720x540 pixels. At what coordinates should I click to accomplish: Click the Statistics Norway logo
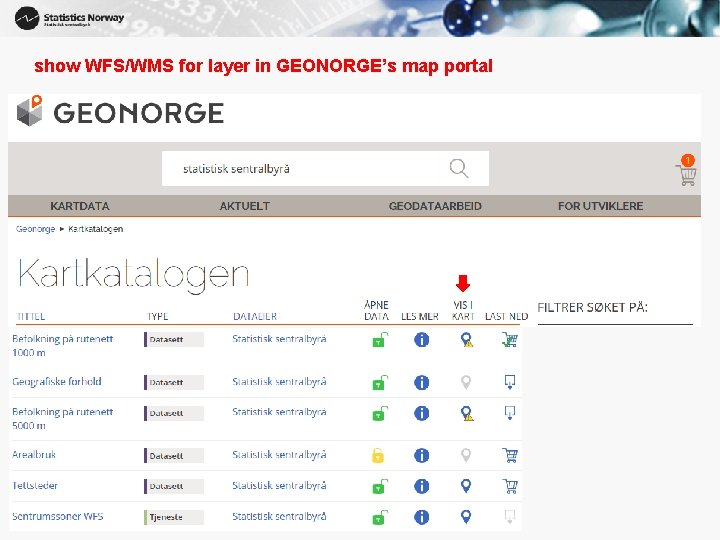[70, 18]
